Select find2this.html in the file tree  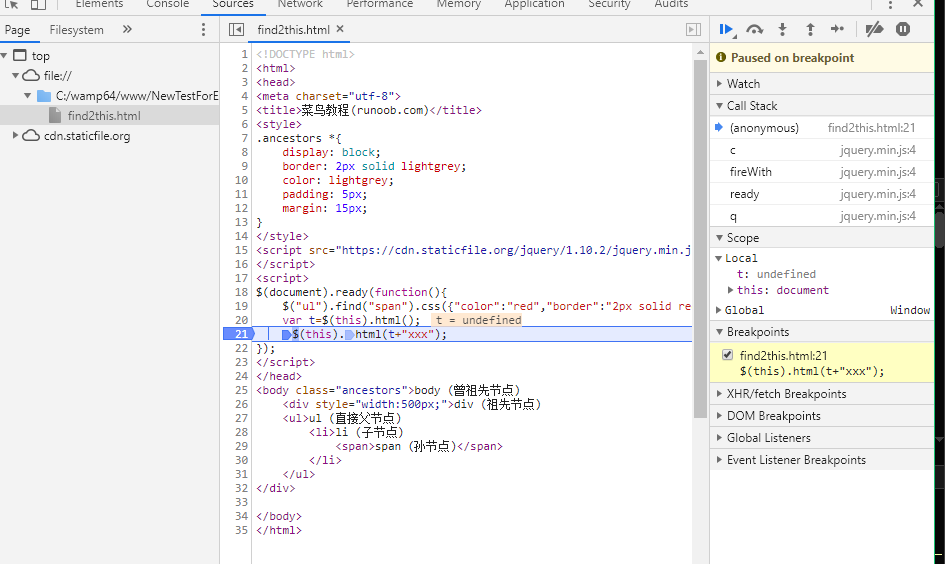pos(104,116)
